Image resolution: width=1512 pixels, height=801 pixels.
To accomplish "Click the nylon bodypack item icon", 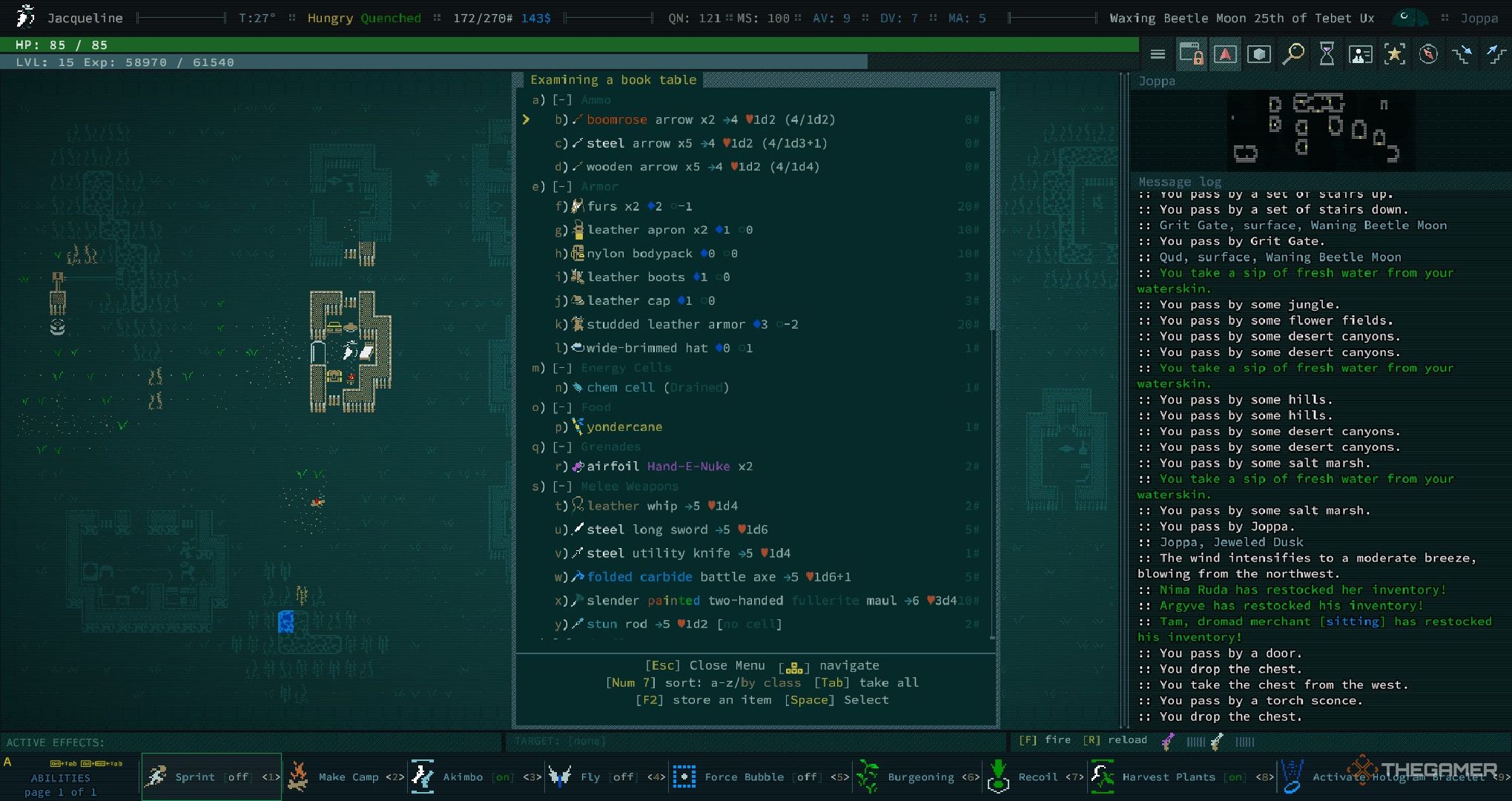I will click(578, 254).
